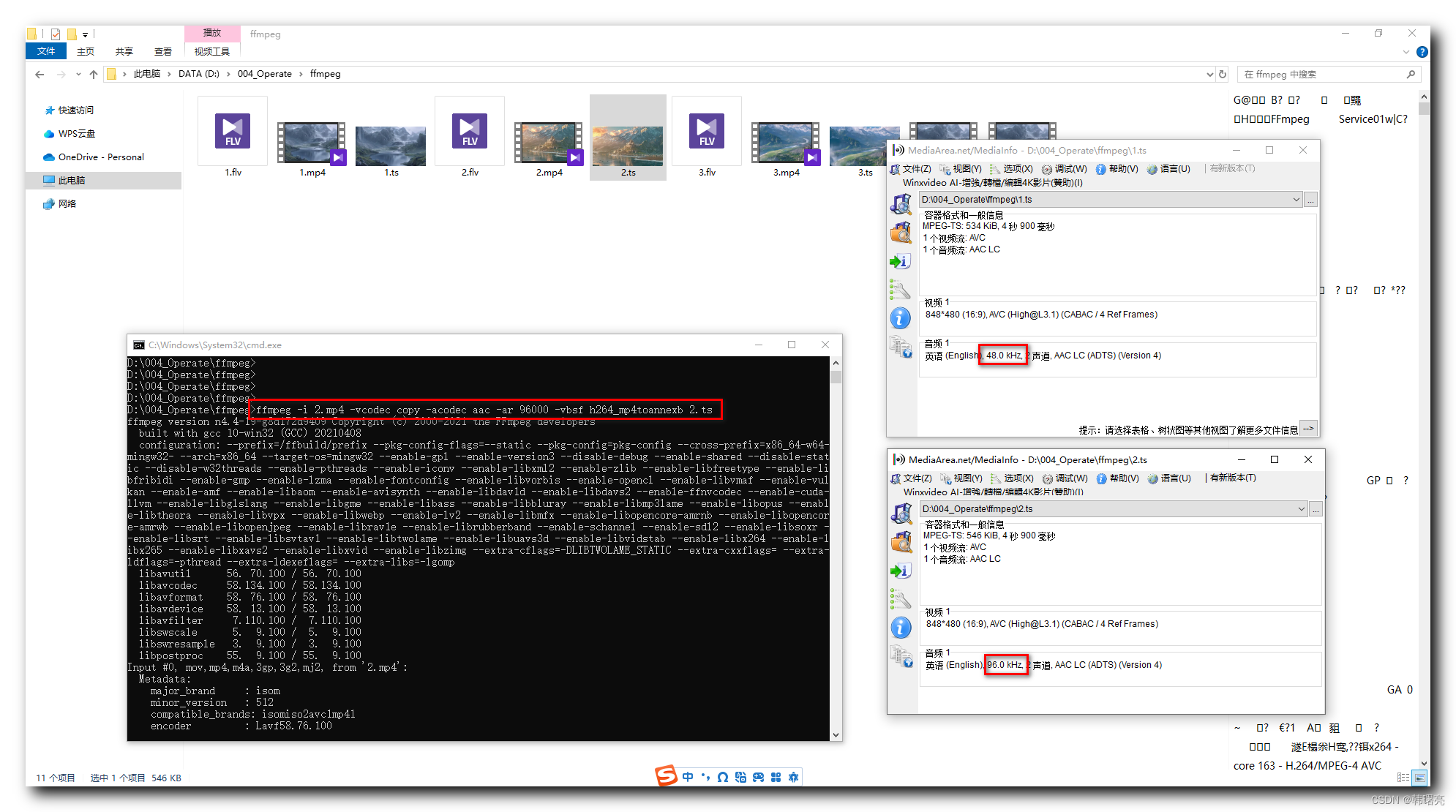This screenshot has width=1456, height=812.
Task: Click the 在 ffmpeg 中搜索 search box
Action: (1329, 74)
